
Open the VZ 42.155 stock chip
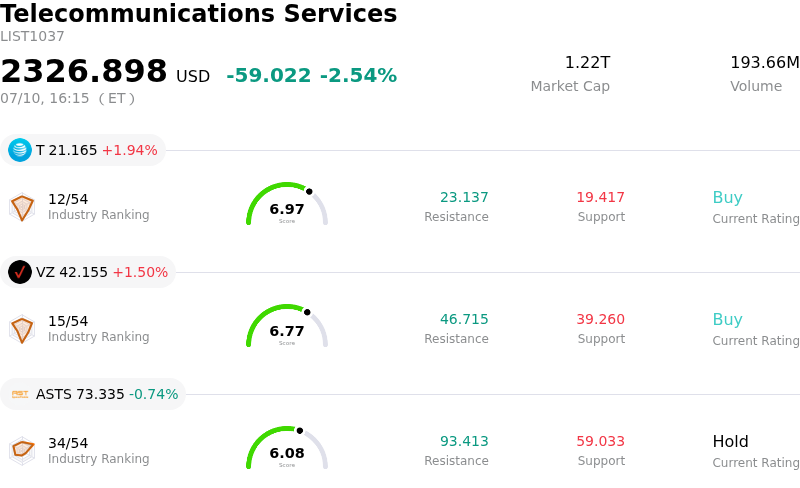(88, 272)
